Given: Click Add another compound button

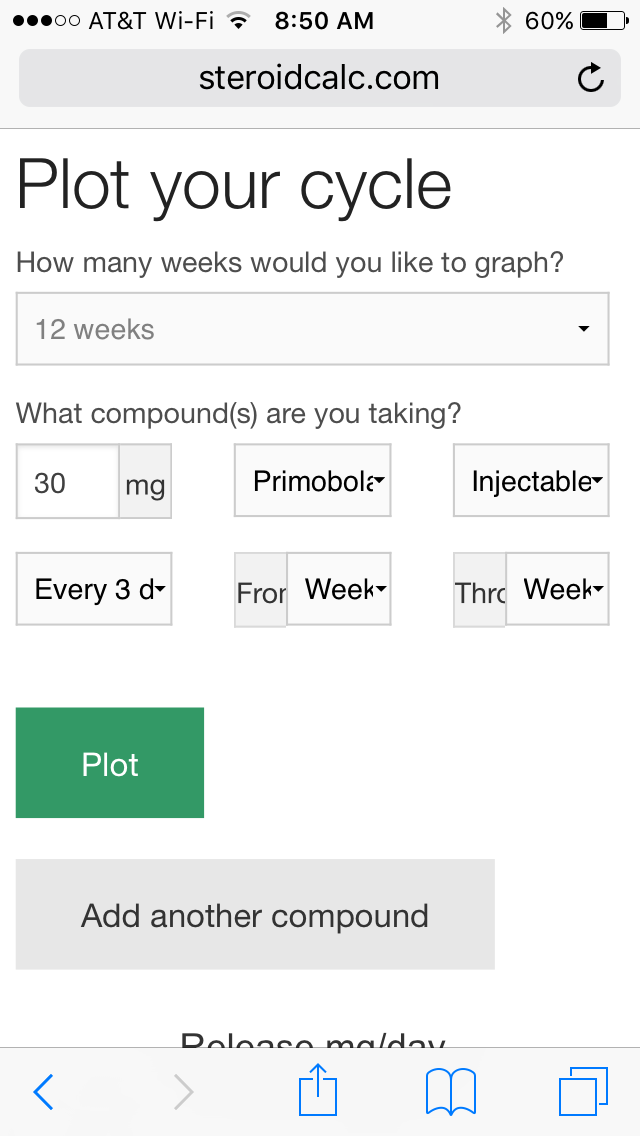Looking at the screenshot, I should coord(255,916).
